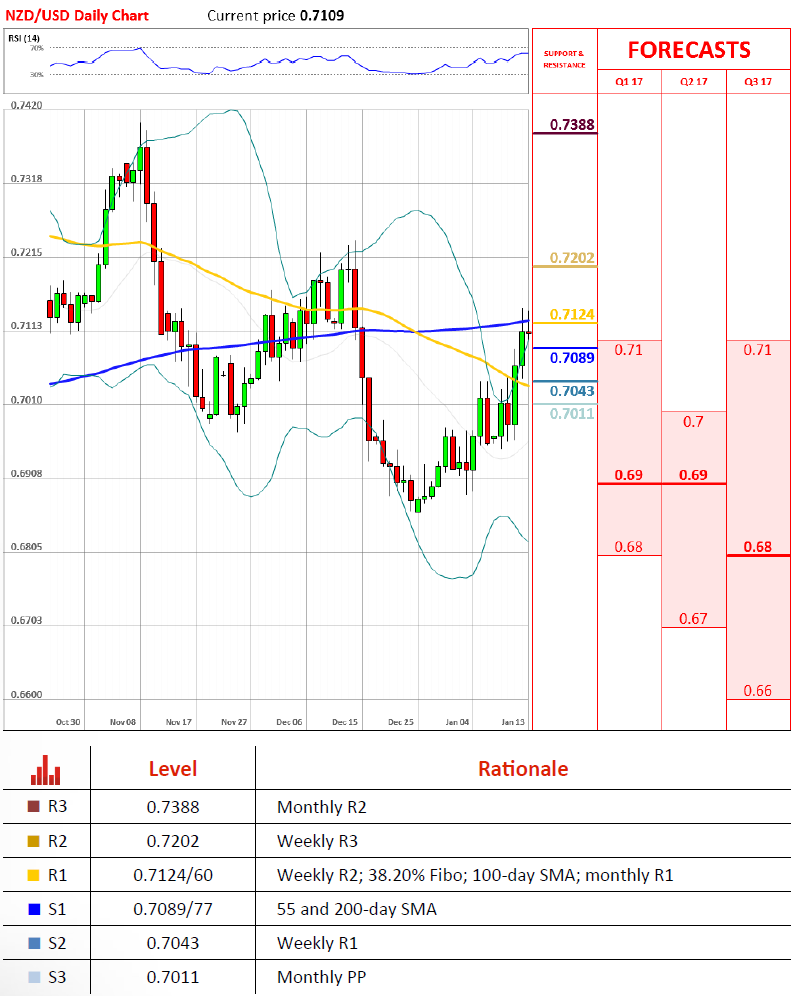Select the R1 yellow color swatch
This screenshot has height=996, width=800.
click(34, 875)
